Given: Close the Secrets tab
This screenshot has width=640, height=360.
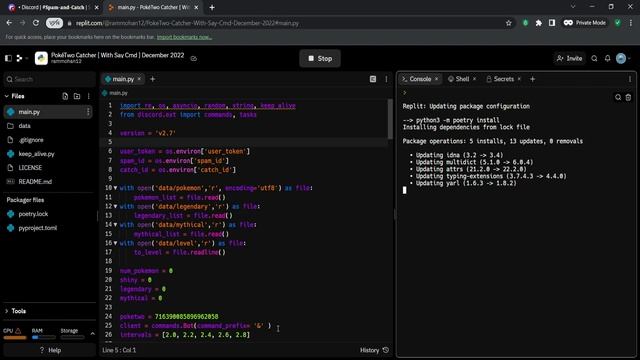Looking at the screenshot, I should (519, 79).
